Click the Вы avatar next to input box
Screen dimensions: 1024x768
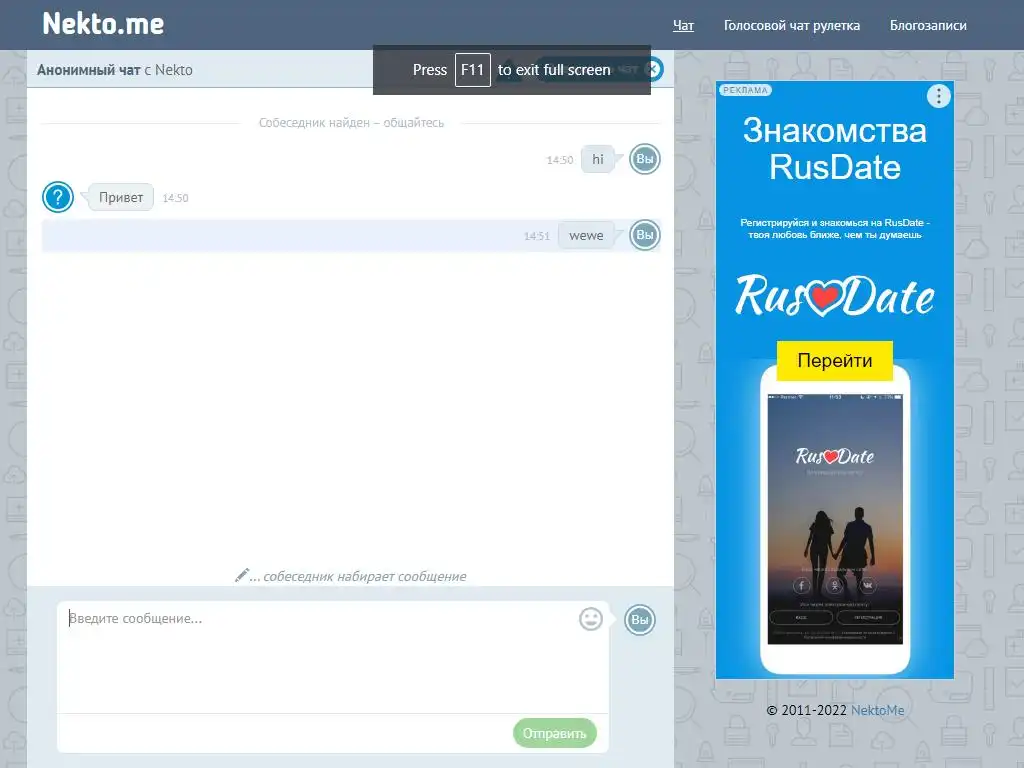point(639,620)
